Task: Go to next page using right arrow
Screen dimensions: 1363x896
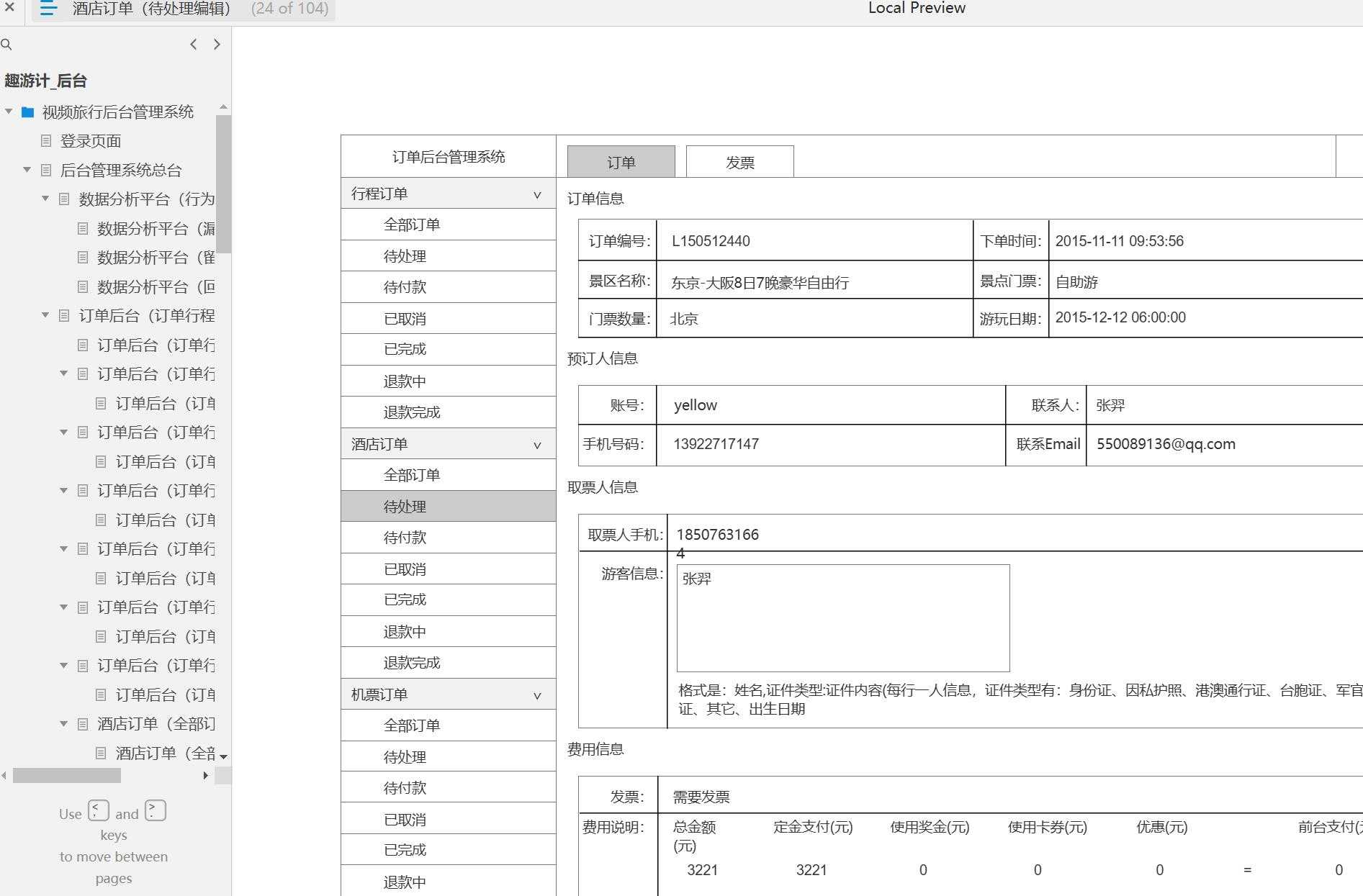Action: [217, 44]
